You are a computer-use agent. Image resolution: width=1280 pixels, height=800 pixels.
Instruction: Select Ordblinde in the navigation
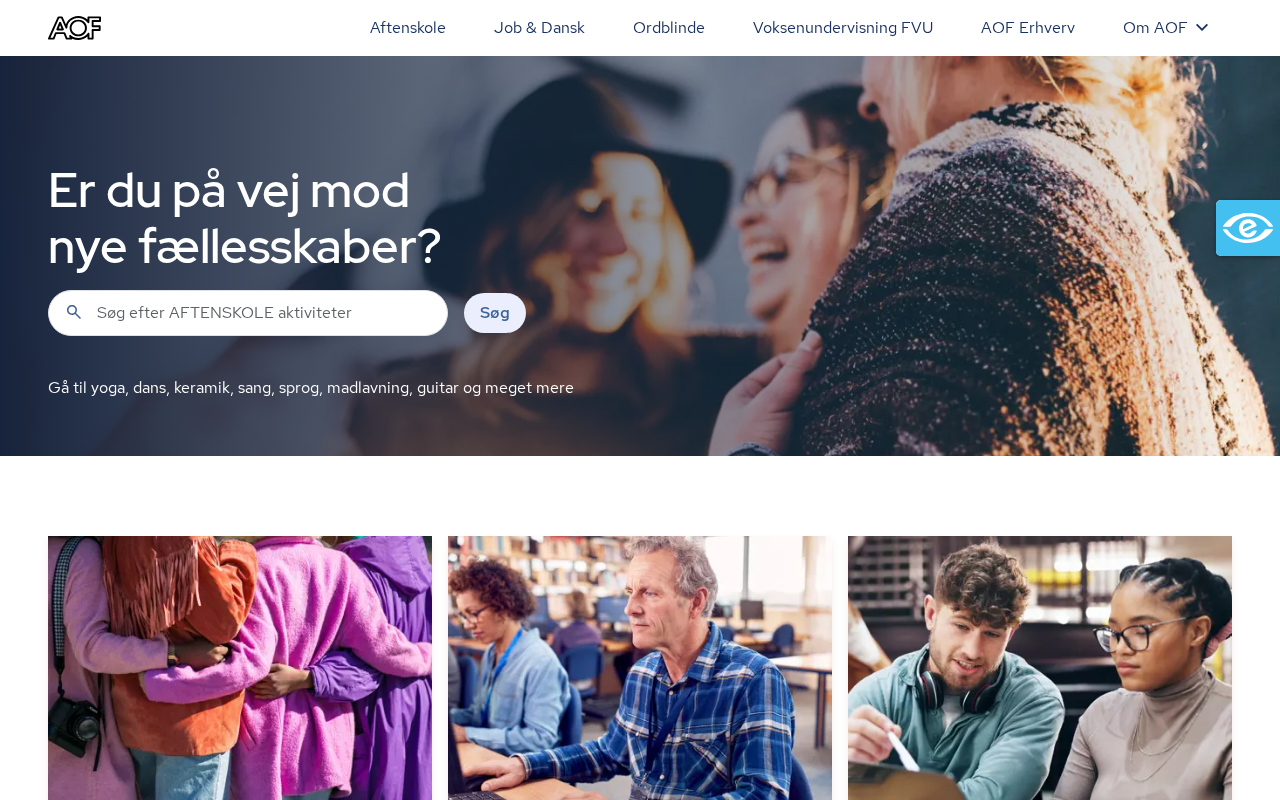click(669, 28)
